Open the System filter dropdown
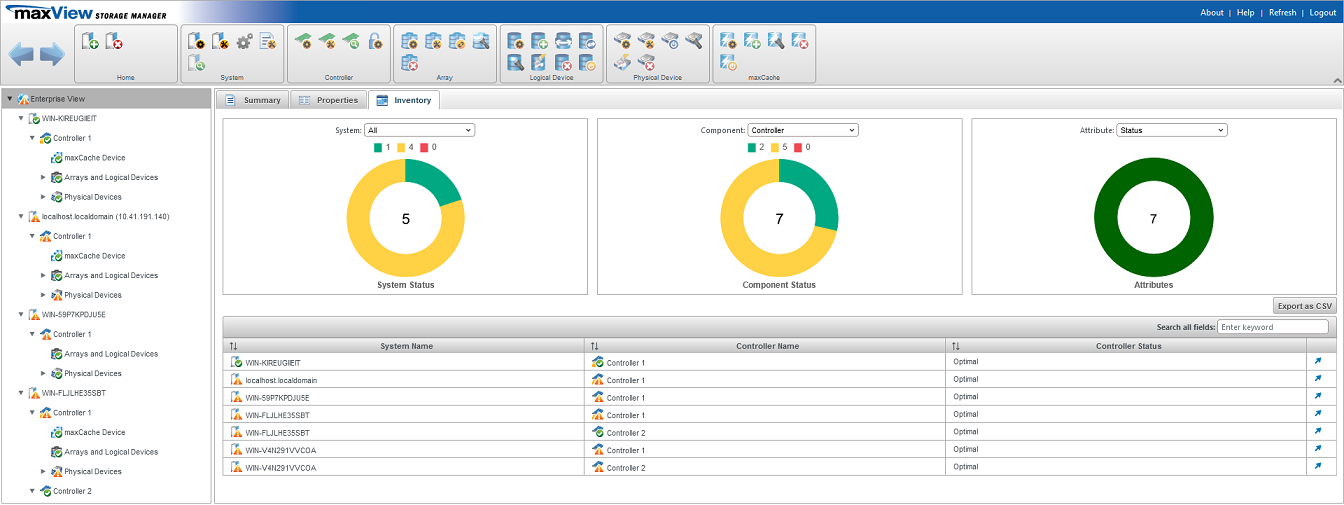 (419, 130)
